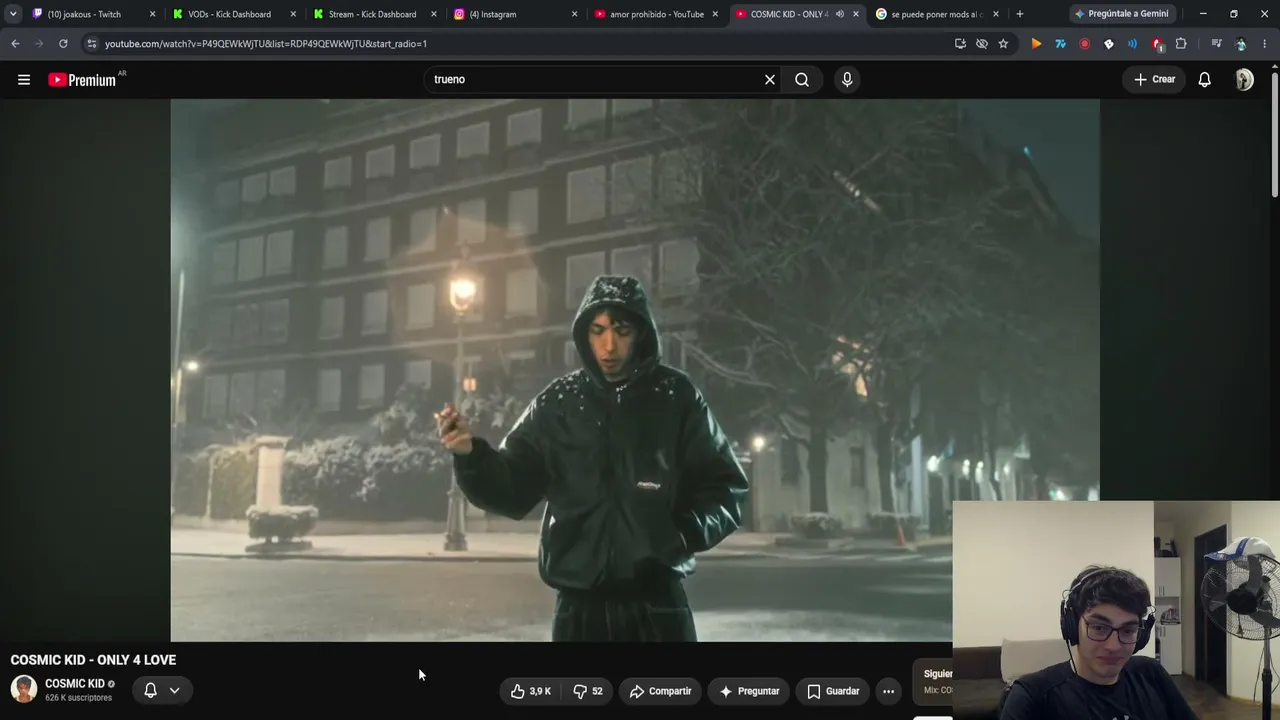The height and width of the screenshot is (720, 1280).
Task: Close the VODs Kick Dashboard tab
Action: [293, 14]
